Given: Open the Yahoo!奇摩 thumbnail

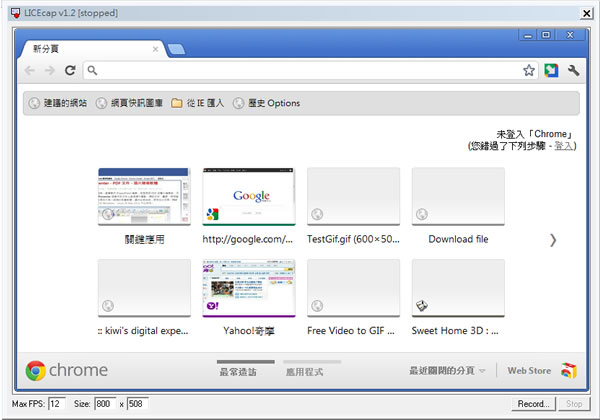Looking at the screenshot, I should [x=249, y=287].
